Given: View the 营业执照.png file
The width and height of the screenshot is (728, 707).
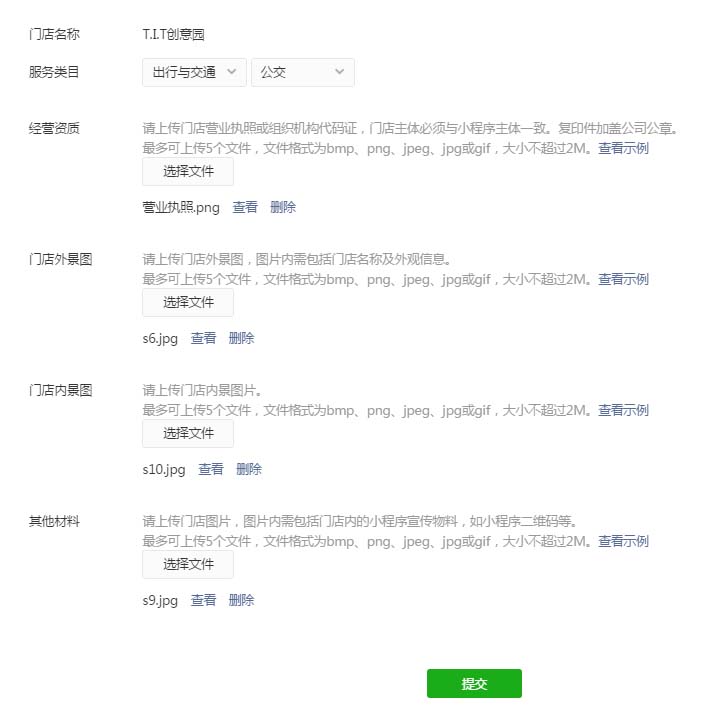Looking at the screenshot, I should [x=245, y=207].
